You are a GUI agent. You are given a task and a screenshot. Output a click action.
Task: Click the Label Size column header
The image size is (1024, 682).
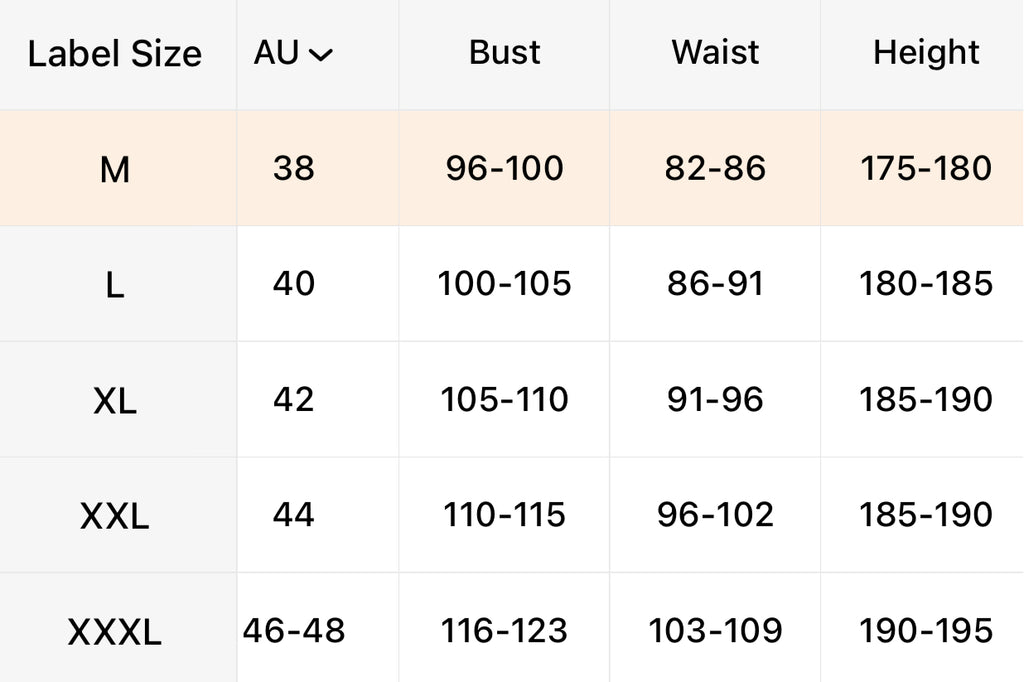point(115,54)
